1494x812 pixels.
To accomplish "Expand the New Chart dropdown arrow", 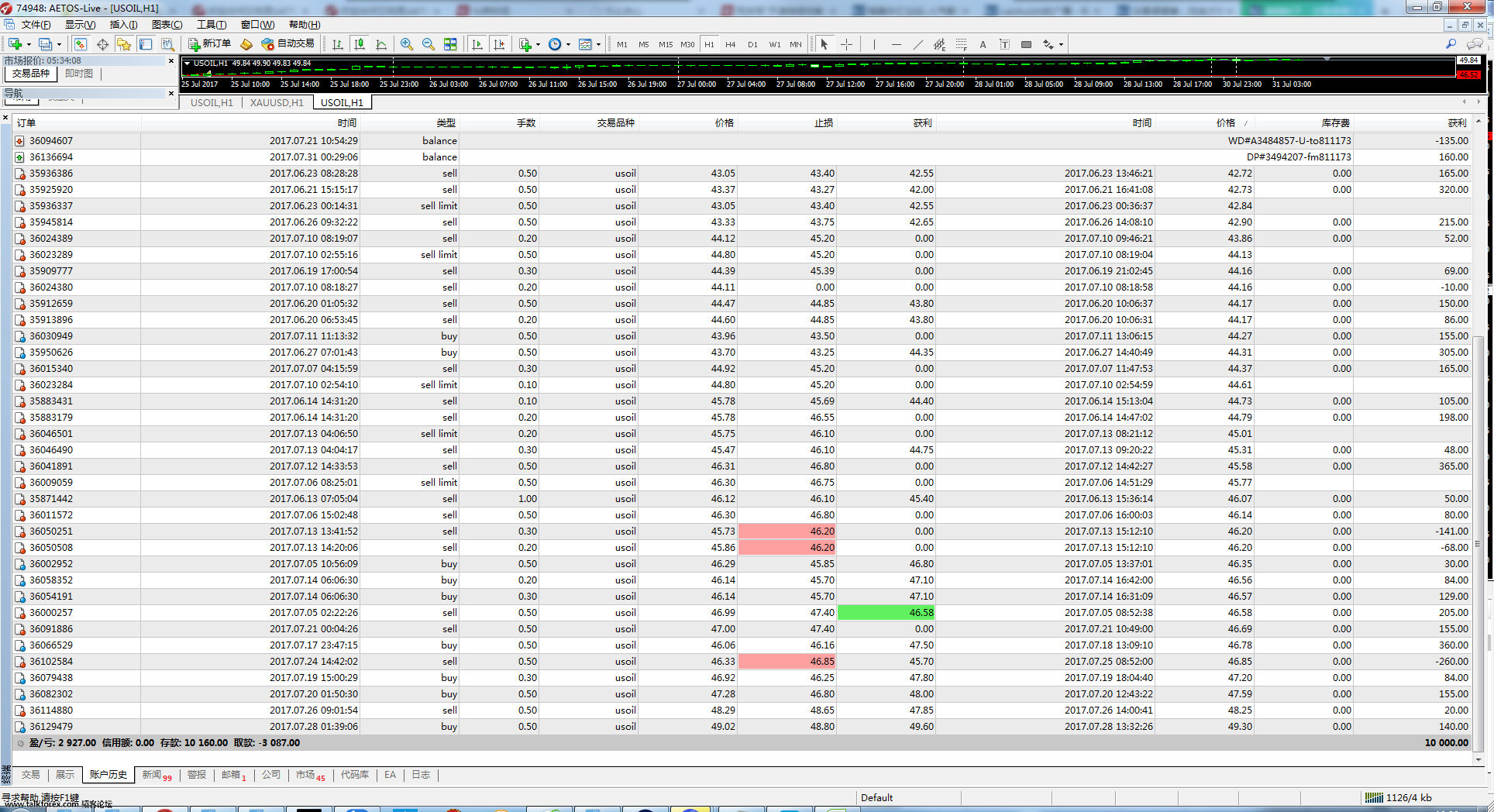I will click(28, 44).
